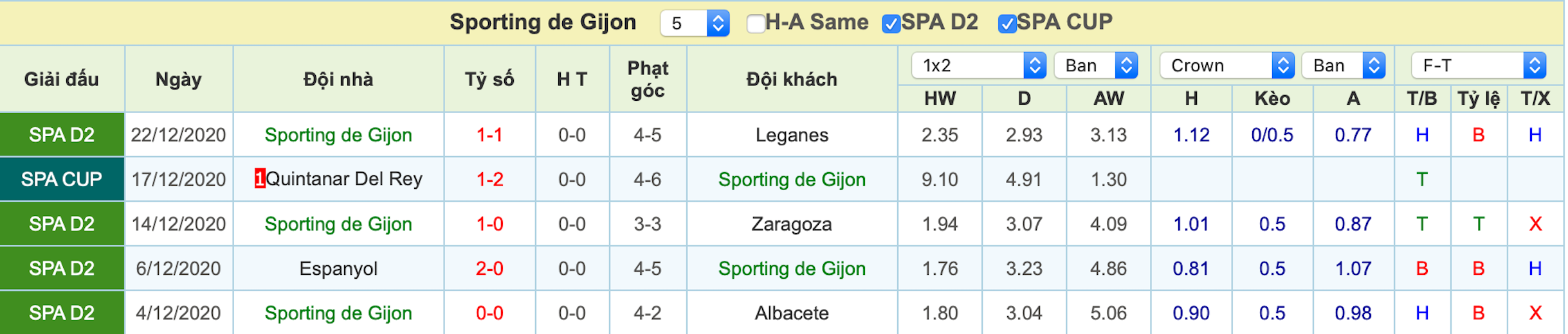Screen dimensions: 1568x334
Task: Click the Tỷ số column header
Action: (x=489, y=80)
